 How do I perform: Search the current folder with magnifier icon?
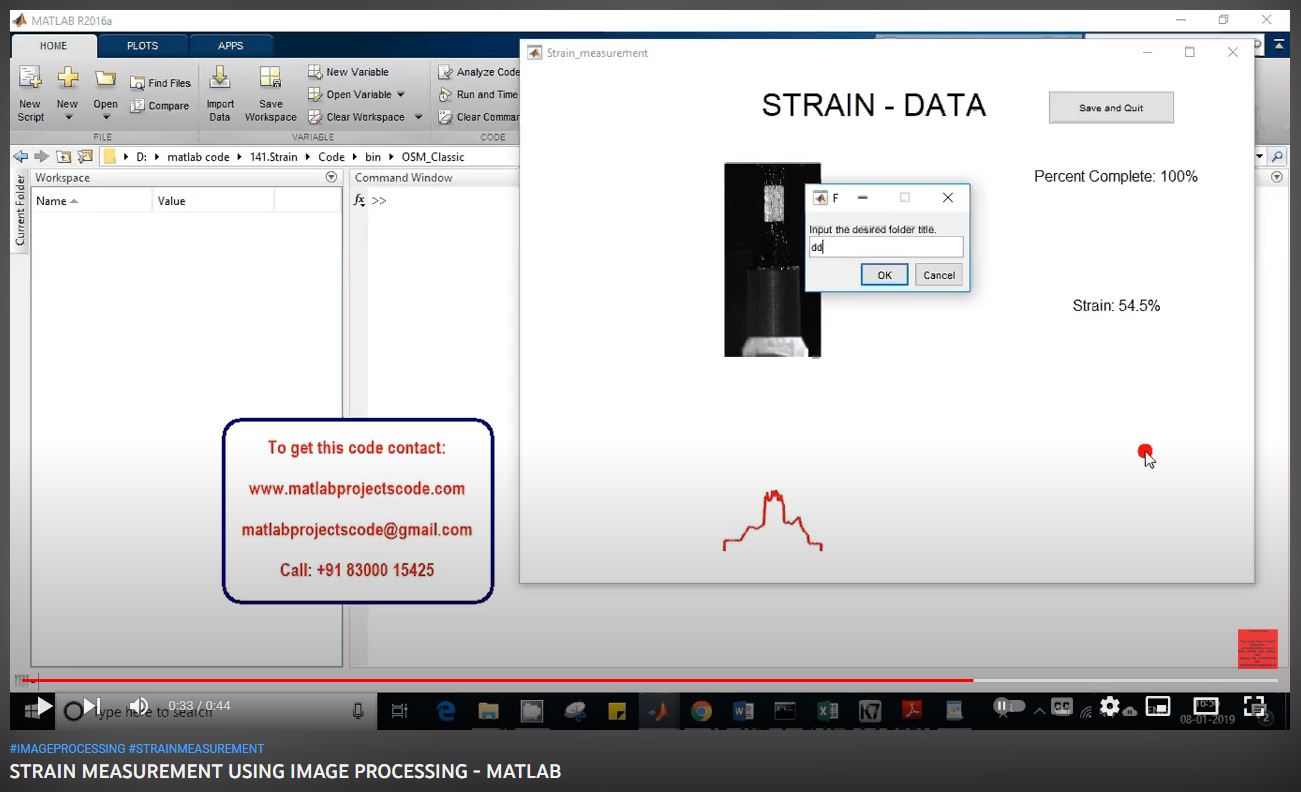coord(1277,157)
